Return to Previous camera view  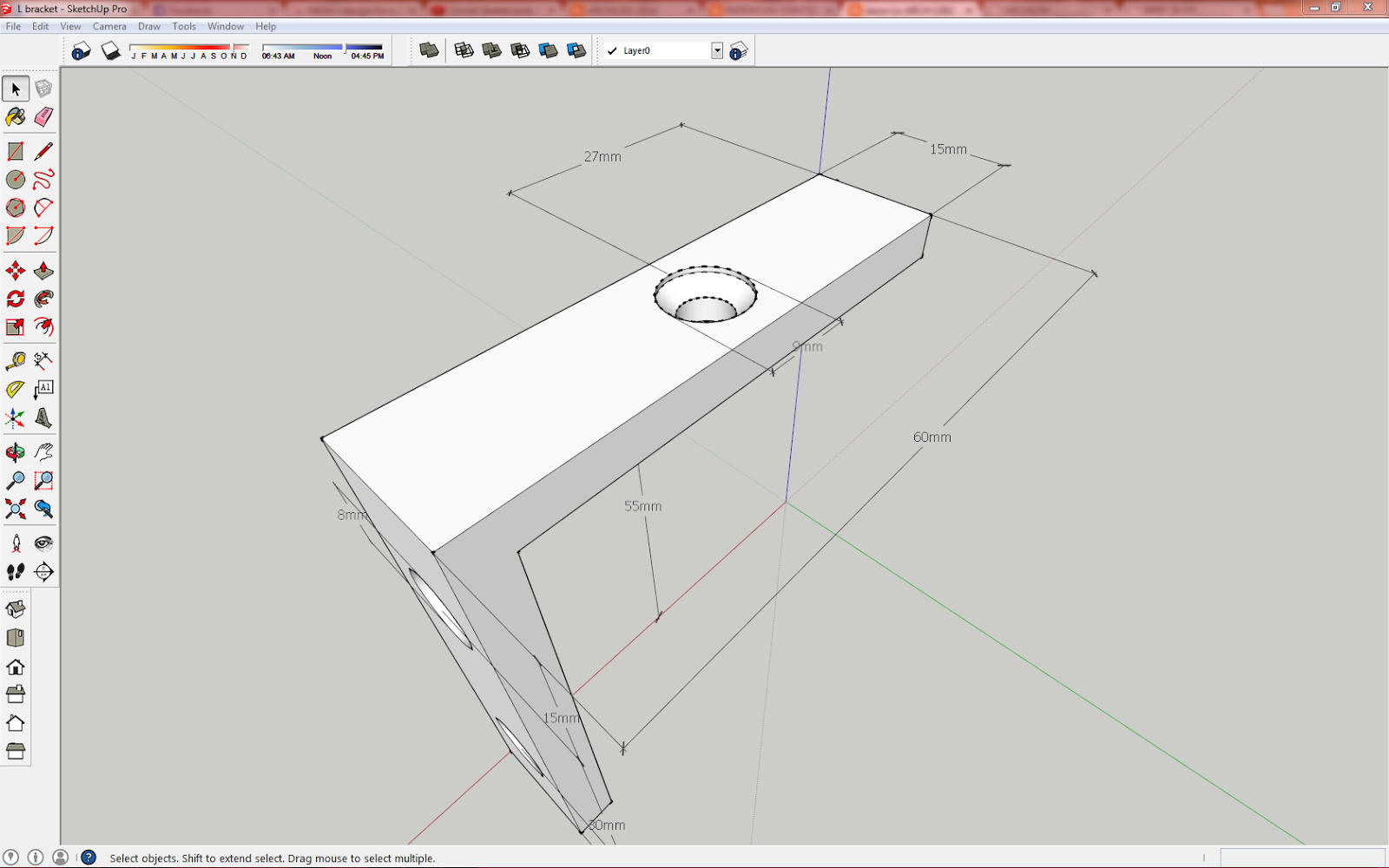pos(43,509)
